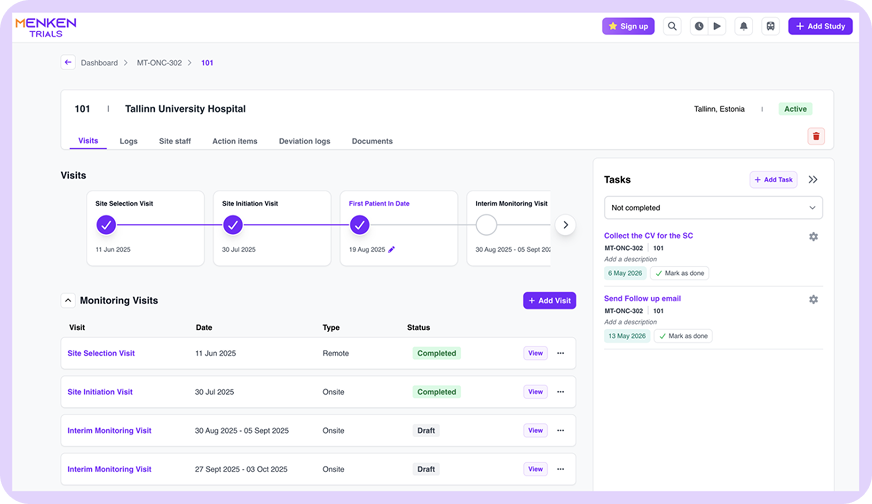Open the clock timer icon

699,26
